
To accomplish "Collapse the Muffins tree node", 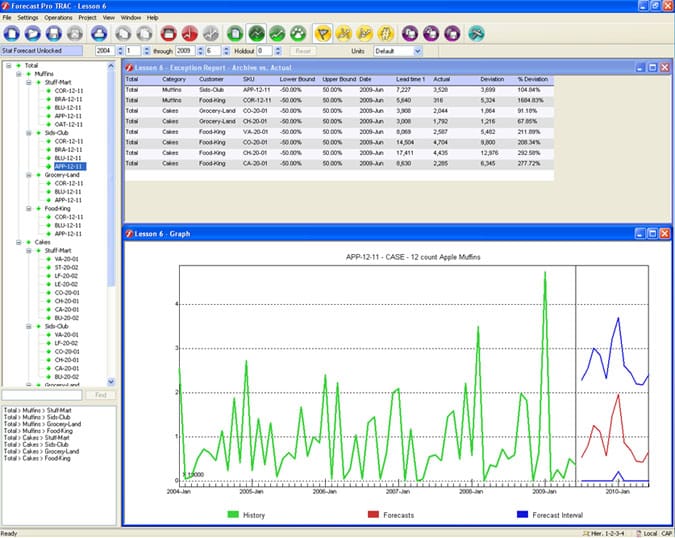I will coord(19,74).
